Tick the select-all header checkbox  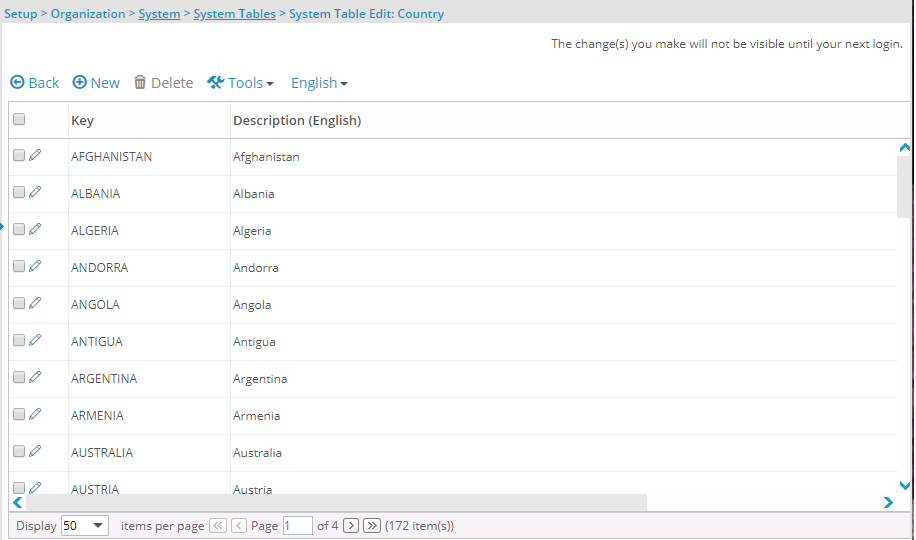pos(19,119)
